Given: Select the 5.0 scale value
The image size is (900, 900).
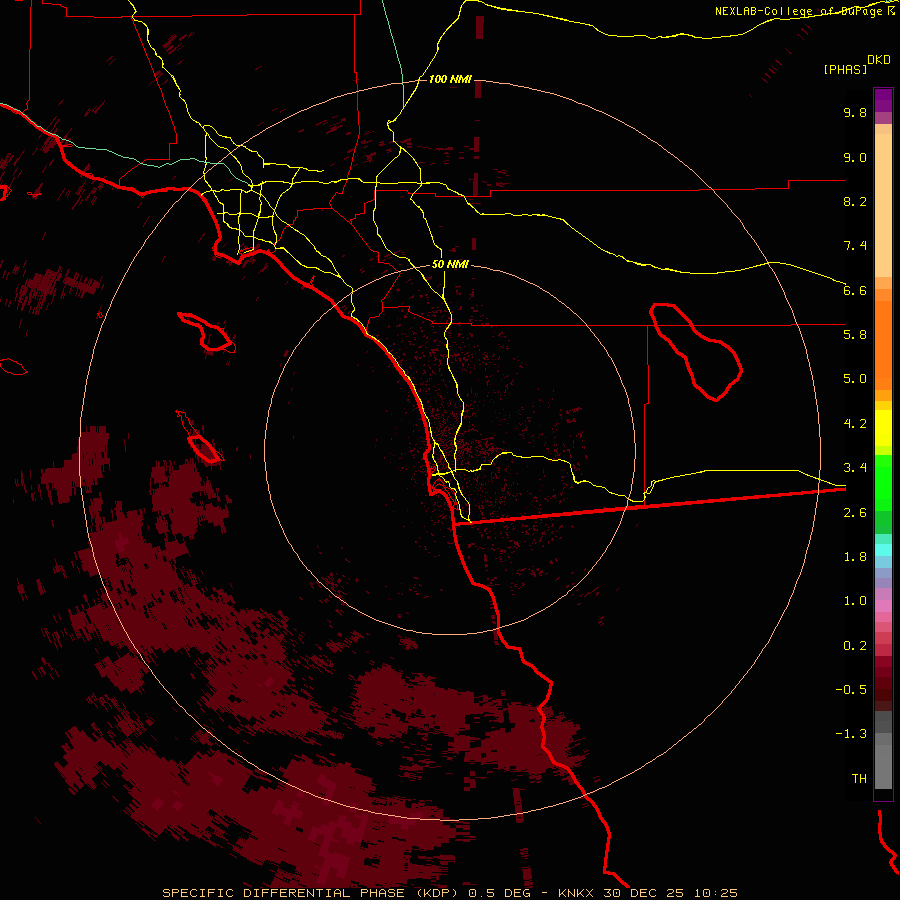Looking at the screenshot, I should 855,379.
